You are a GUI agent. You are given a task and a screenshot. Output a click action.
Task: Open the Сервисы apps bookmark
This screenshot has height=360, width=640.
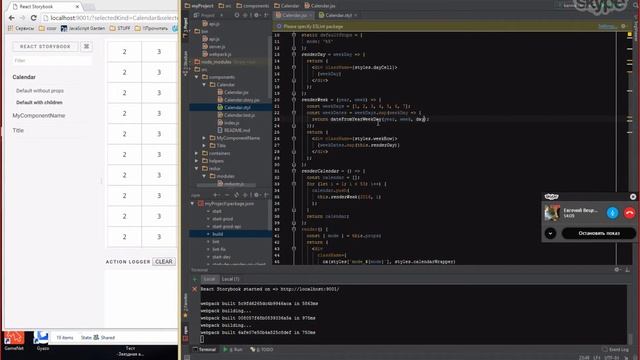pos(21,28)
